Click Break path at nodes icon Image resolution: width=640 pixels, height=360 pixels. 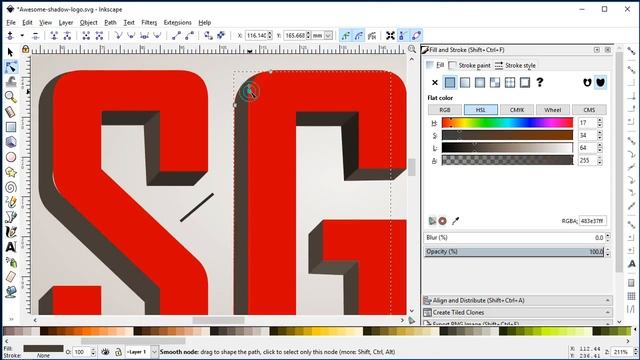pyautogui.click(x=67, y=36)
